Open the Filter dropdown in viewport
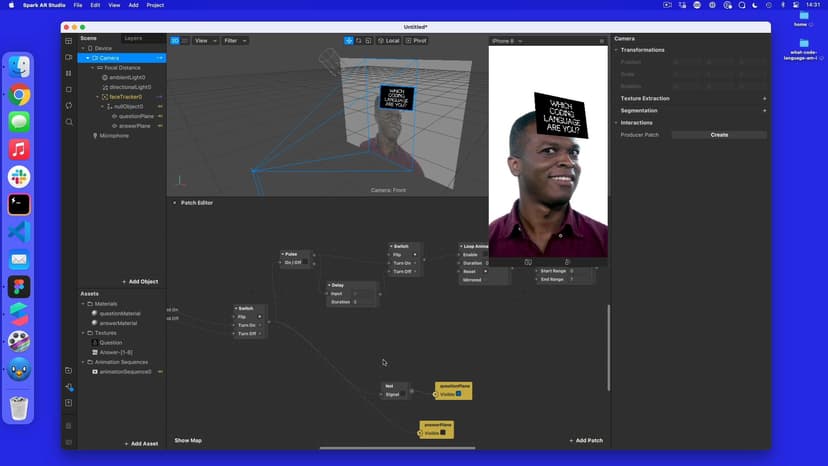This screenshot has height=466, width=828. click(235, 41)
